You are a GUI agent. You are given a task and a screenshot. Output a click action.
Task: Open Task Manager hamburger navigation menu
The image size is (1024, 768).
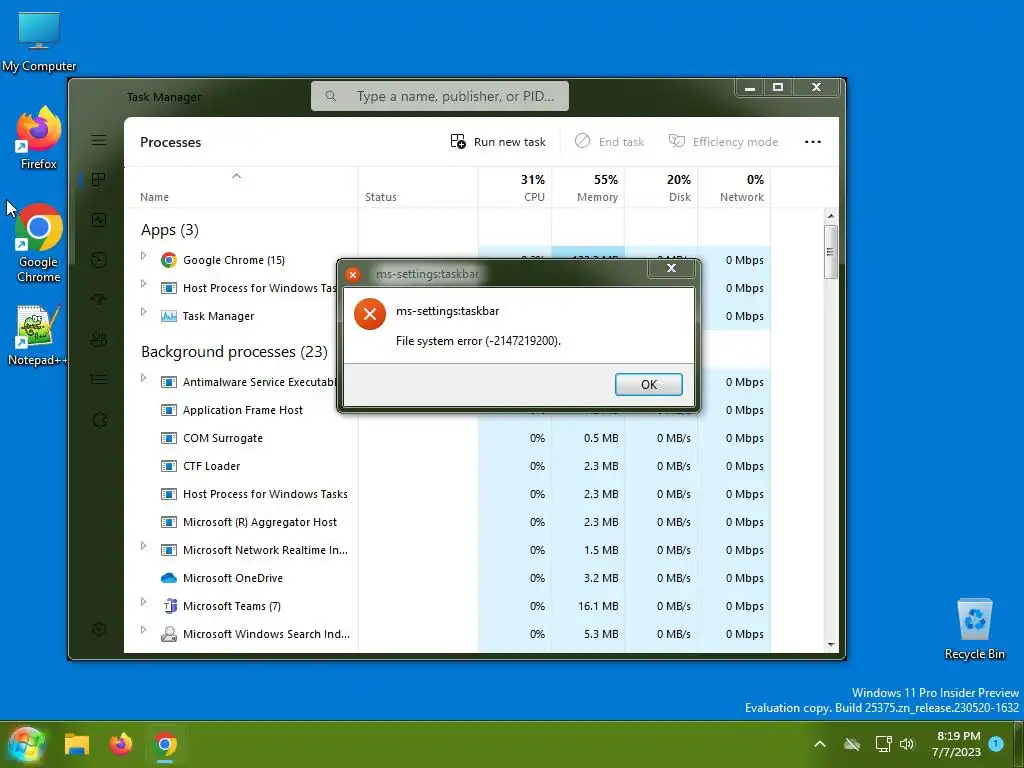click(x=99, y=140)
